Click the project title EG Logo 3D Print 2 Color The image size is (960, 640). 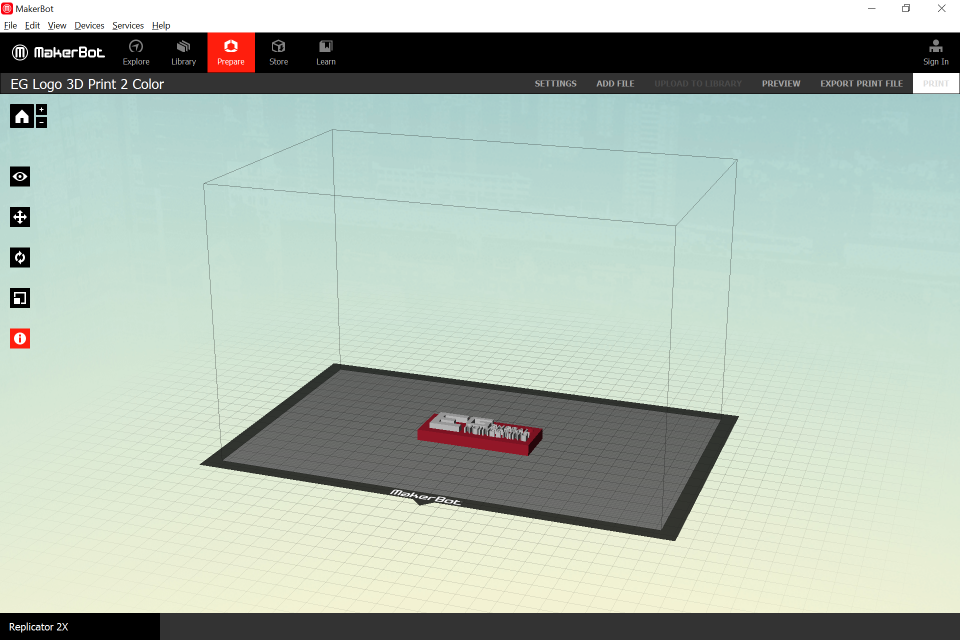(87, 84)
